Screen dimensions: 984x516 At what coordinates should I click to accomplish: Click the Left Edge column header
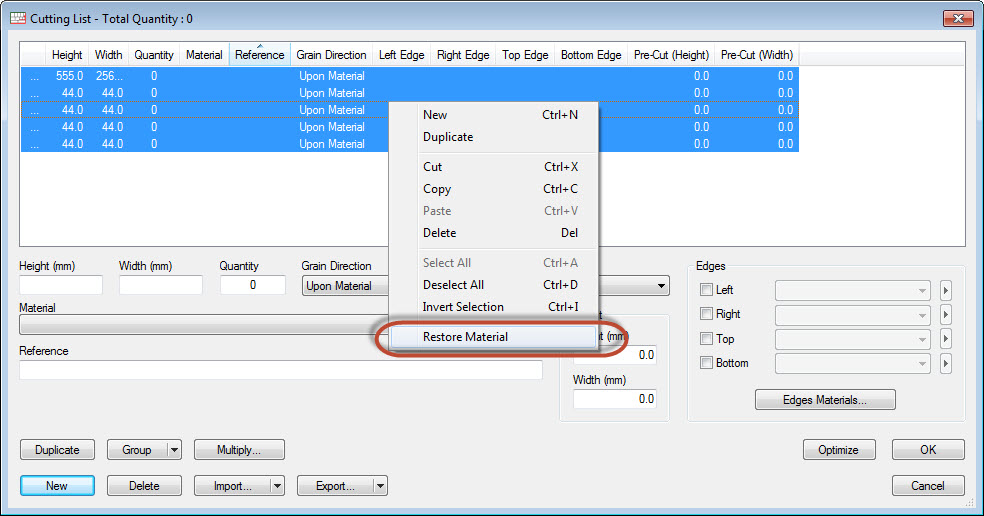pyautogui.click(x=402, y=55)
